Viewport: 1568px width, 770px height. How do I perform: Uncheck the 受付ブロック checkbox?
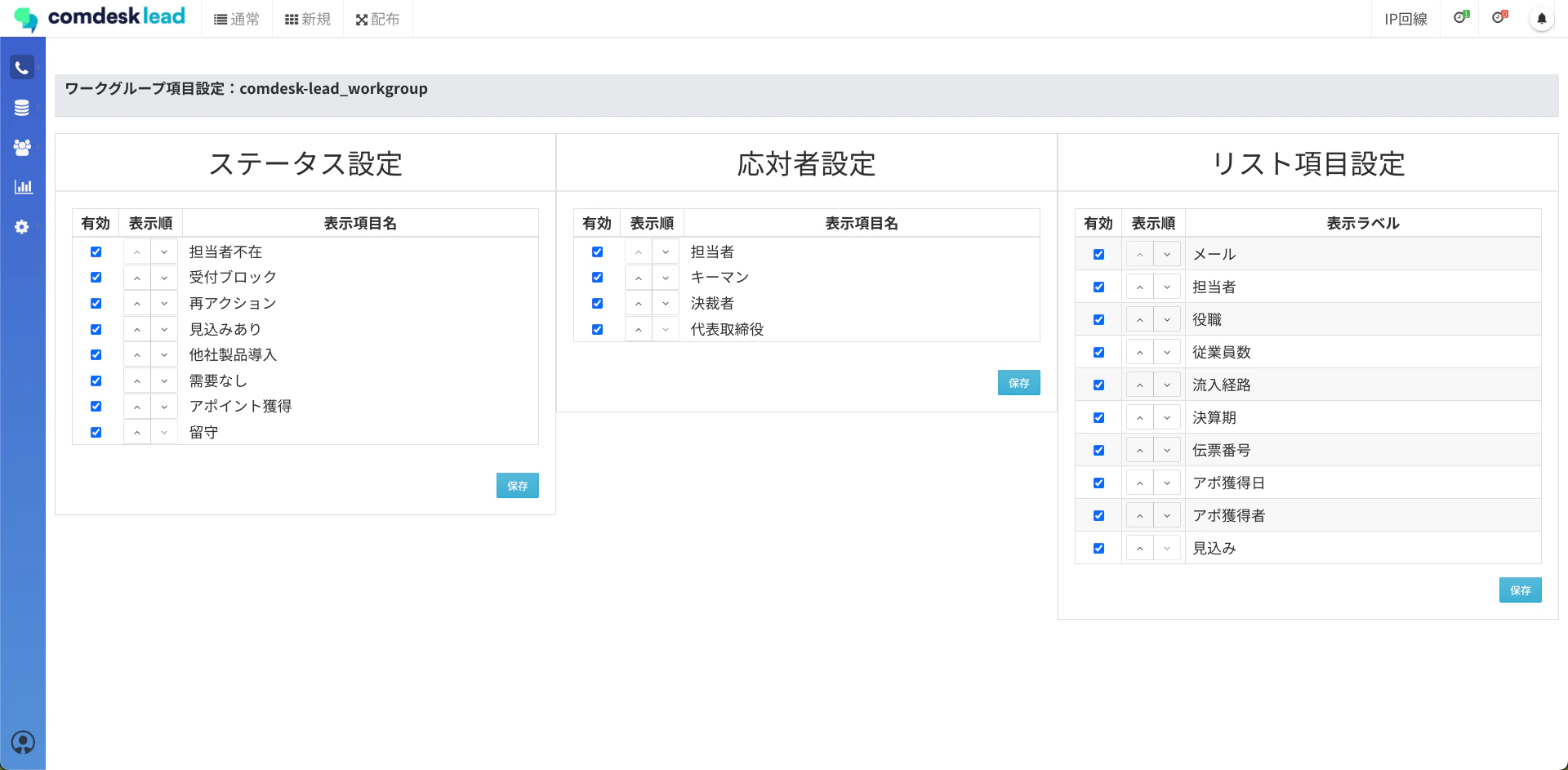96,278
